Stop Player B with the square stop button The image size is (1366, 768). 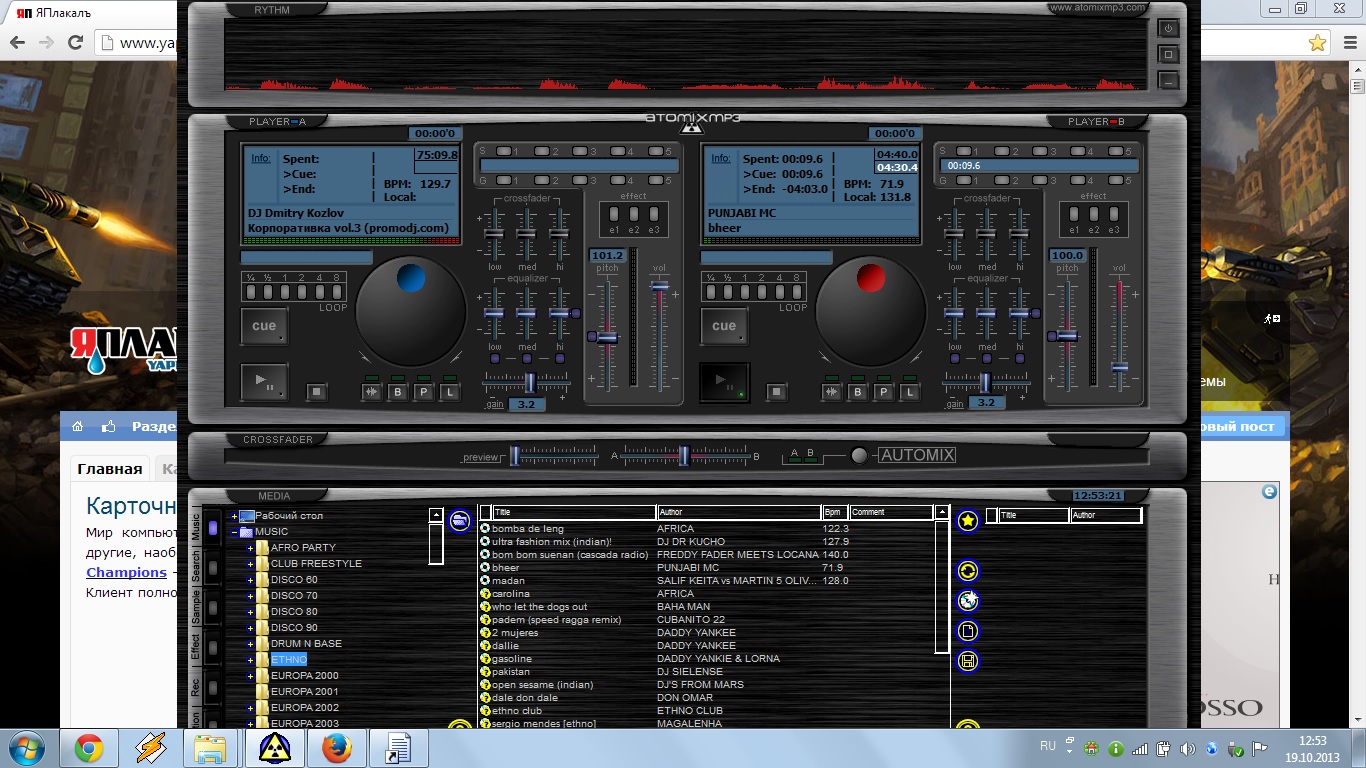point(777,392)
